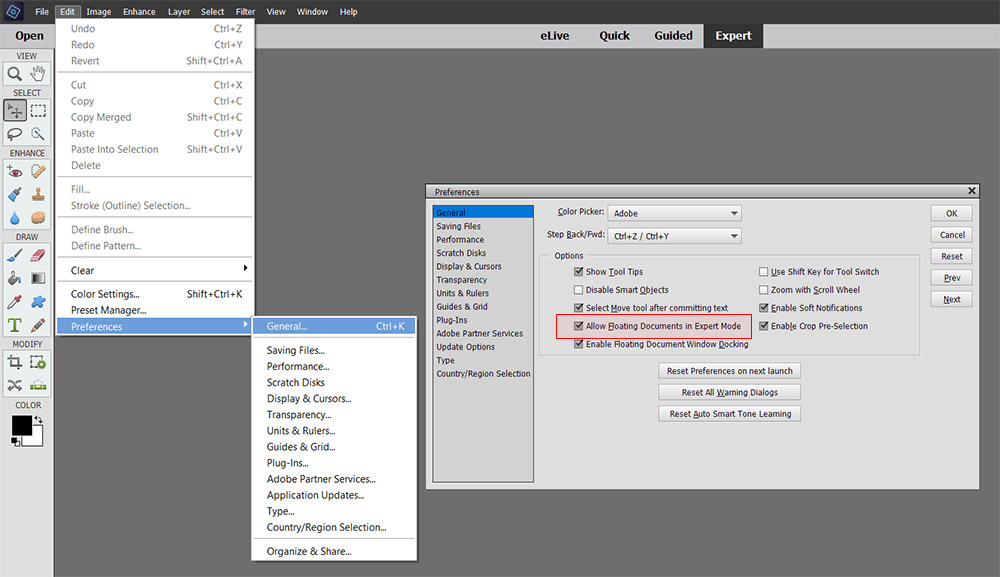Toggle Enable Soft Notifications checkbox
Image resolution: width=1000 pixels, height=577 pixels.
763,308
